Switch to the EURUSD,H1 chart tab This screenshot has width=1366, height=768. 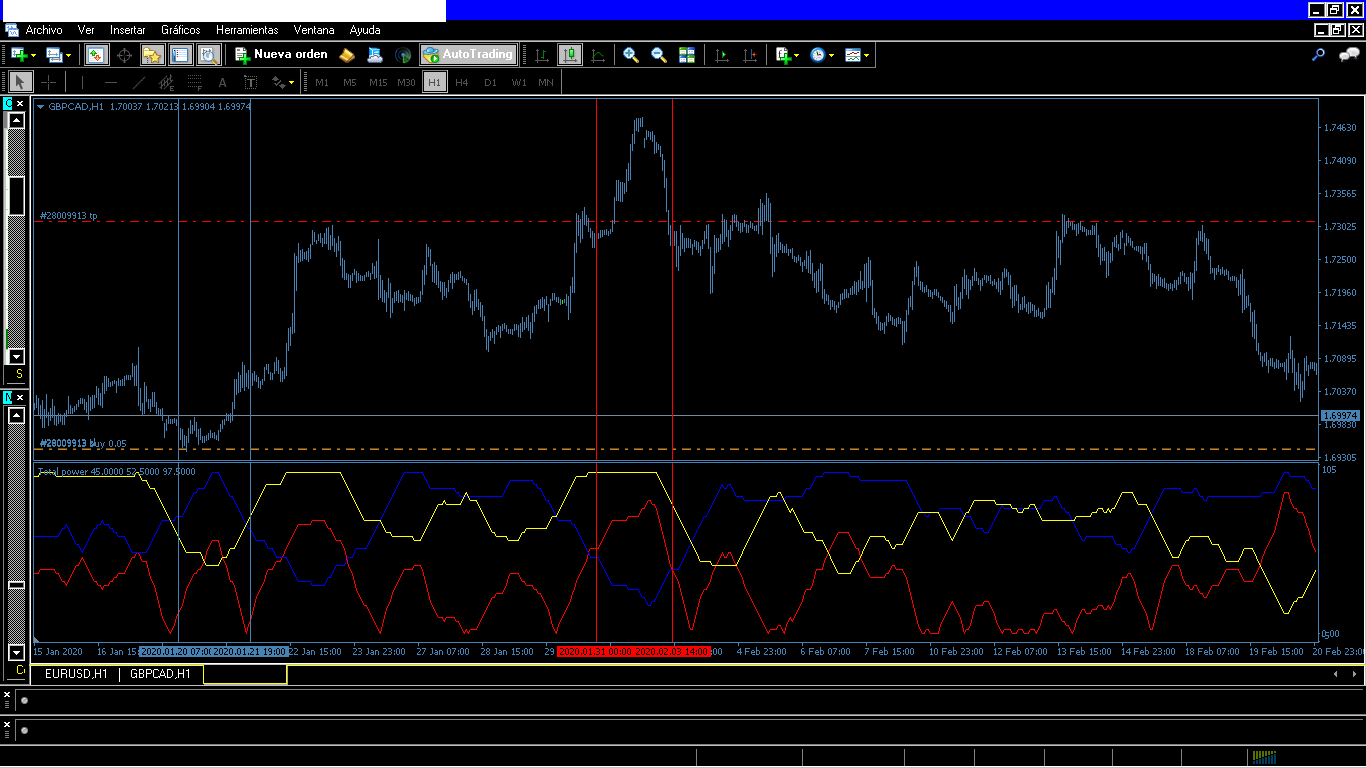tap(76, 674)
